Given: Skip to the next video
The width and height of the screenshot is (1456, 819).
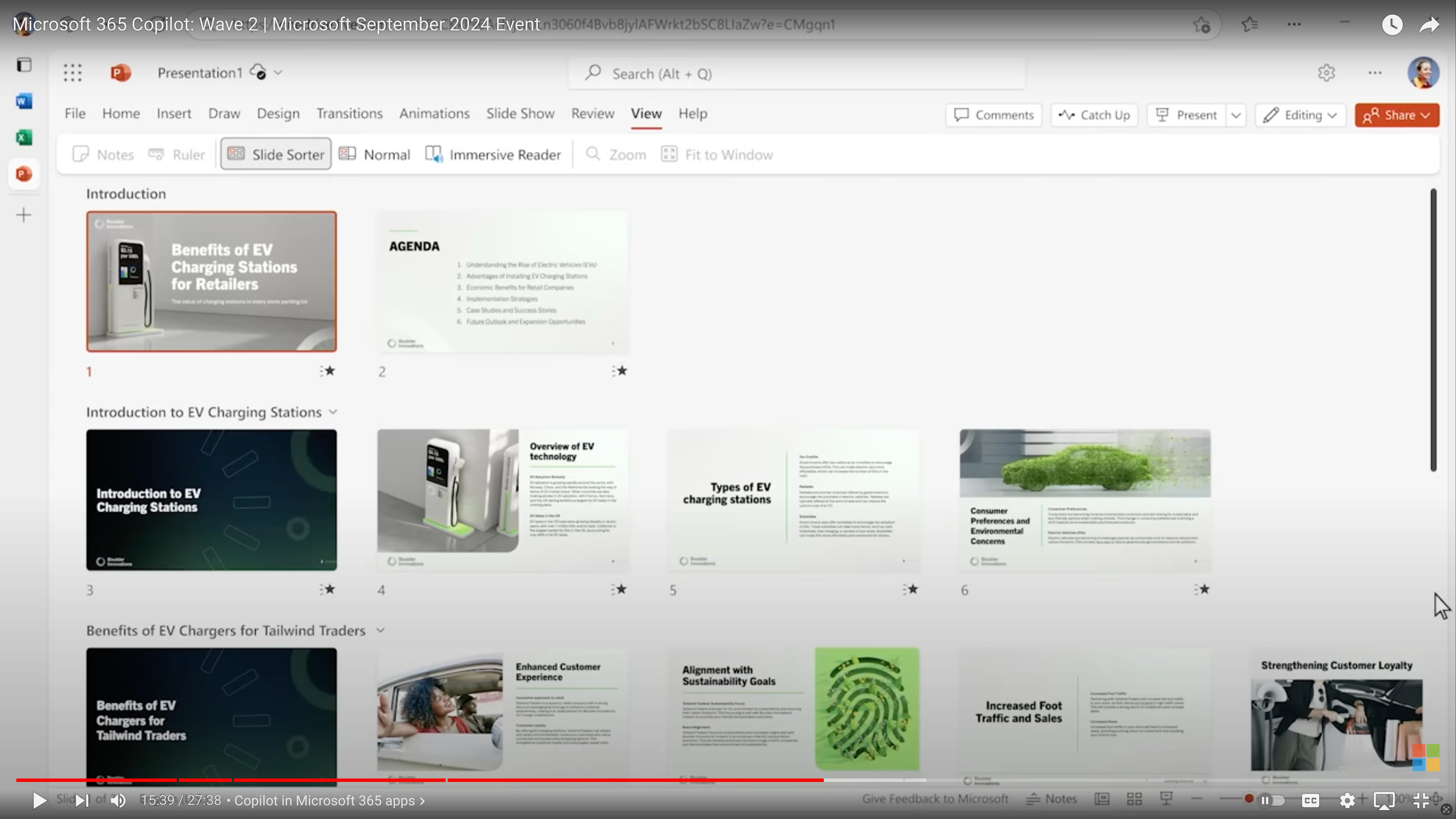Looking at the screenshot, I should pos(82,800).
